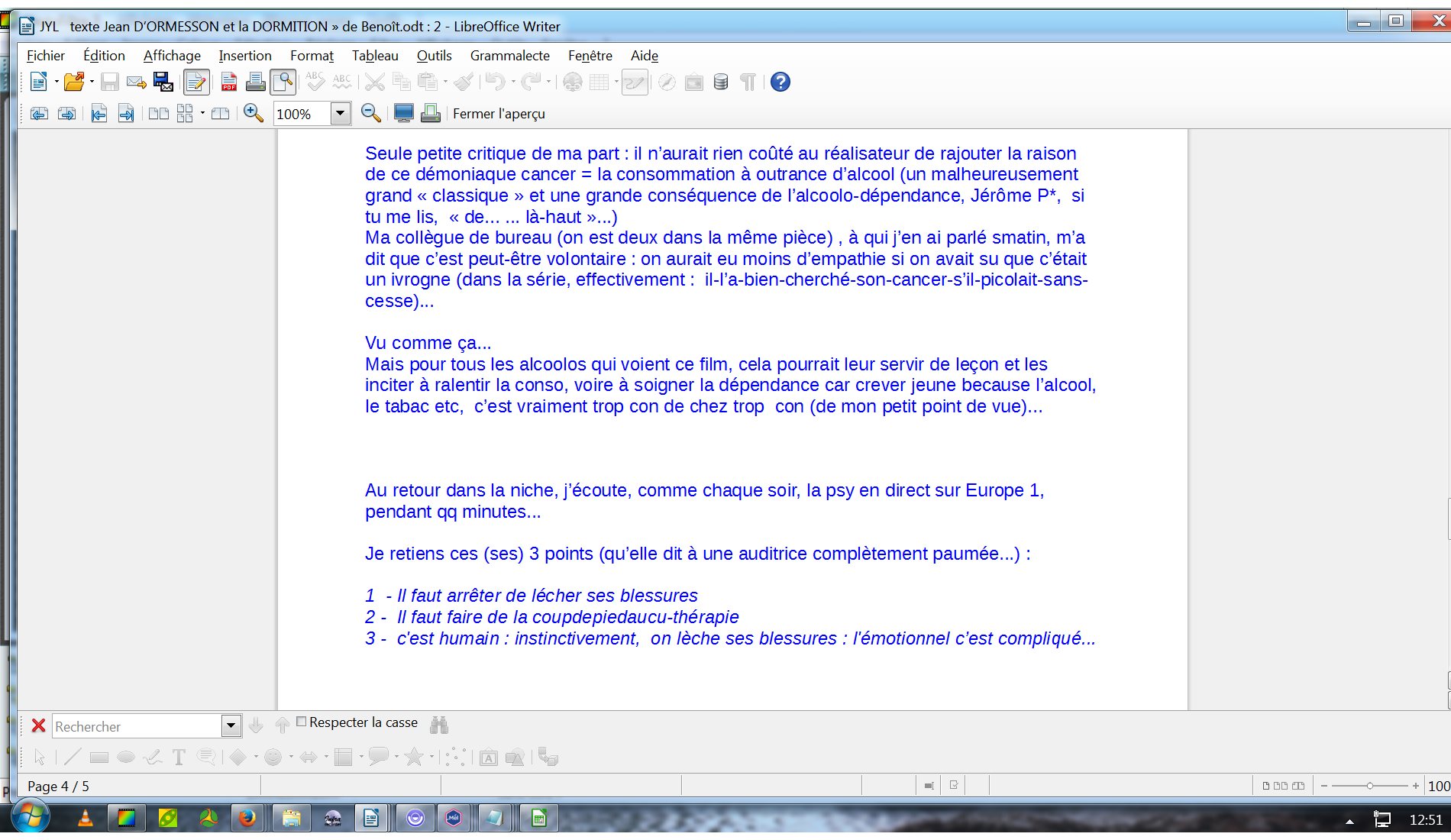Select book view layout in status bar
The image size is (1451, 840).
click(x=1298, y=786)
